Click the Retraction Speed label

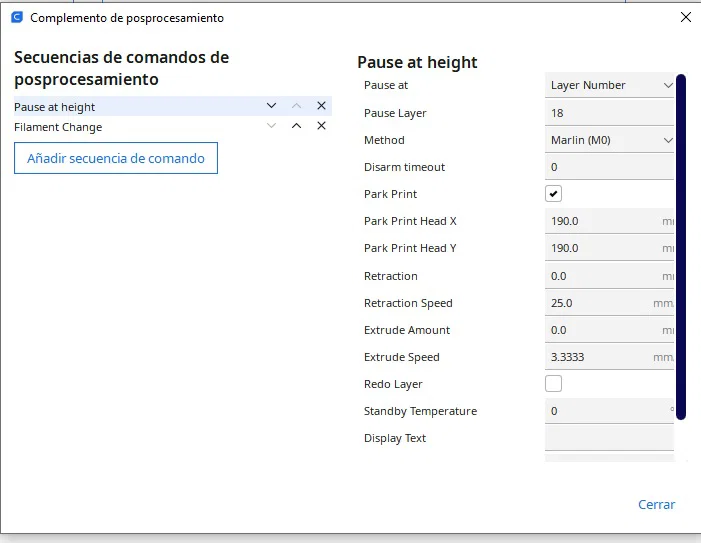click(x=408, y=303)
